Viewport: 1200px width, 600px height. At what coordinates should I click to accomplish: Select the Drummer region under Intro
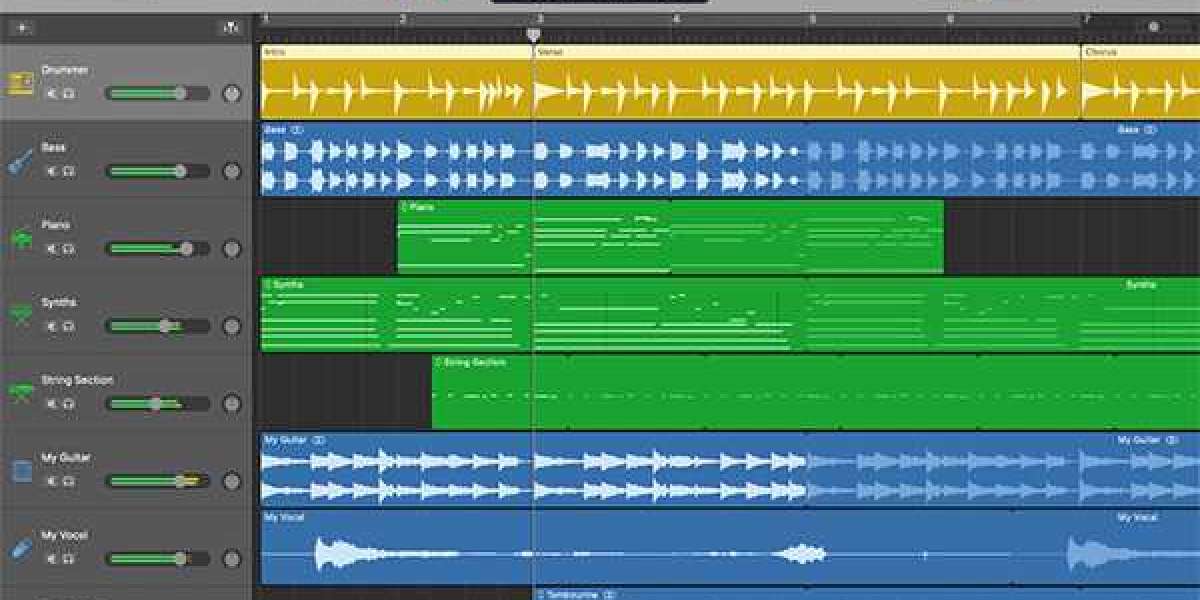[x=396, y=89]
